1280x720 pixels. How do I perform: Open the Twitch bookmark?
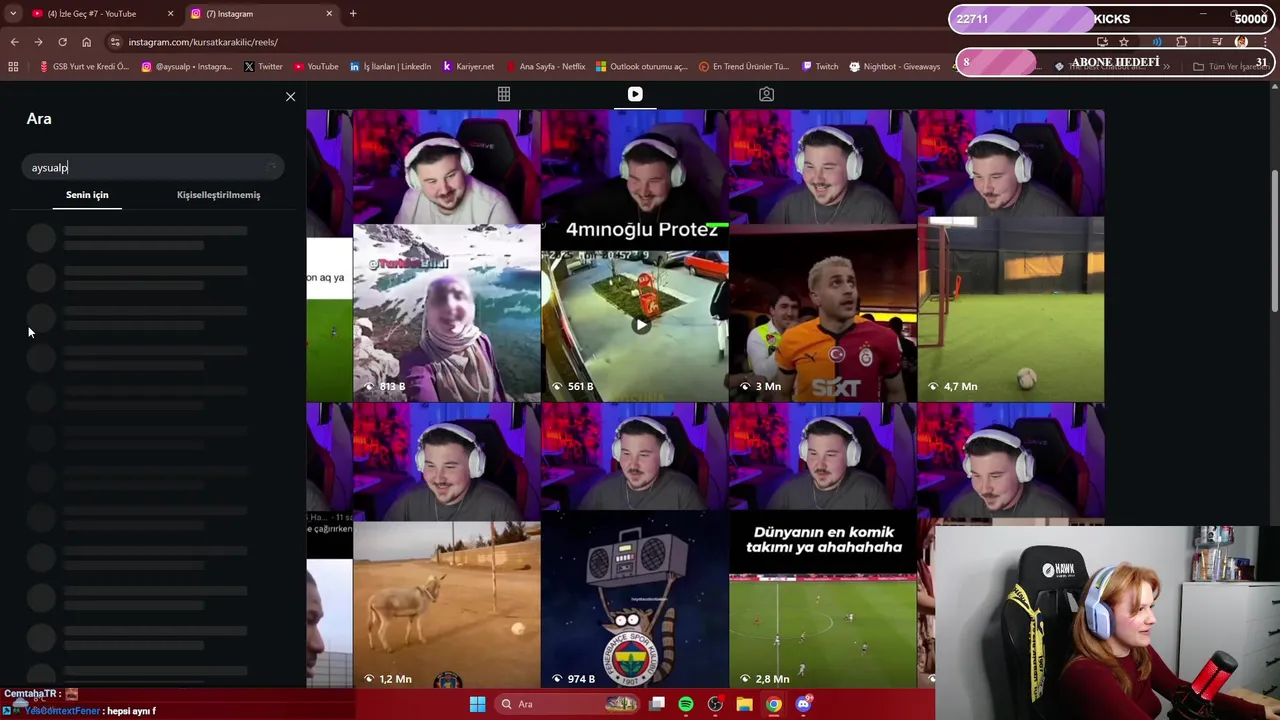(820, 67)
